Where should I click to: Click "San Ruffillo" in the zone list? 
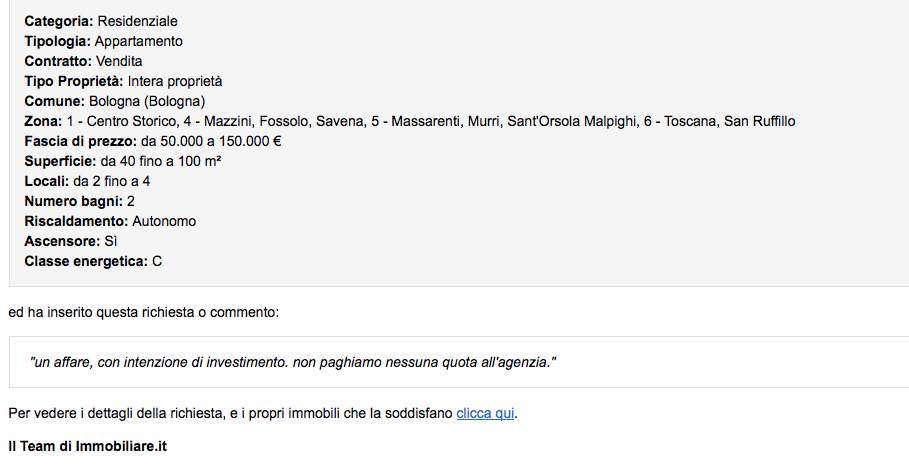click(x=759, y=121)
